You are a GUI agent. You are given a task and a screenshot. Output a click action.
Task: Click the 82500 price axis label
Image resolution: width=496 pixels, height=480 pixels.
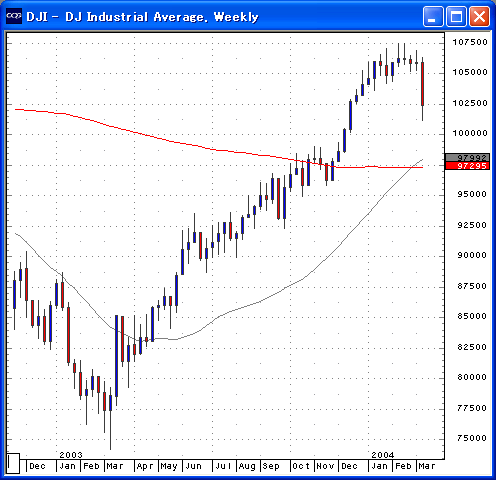472,347
